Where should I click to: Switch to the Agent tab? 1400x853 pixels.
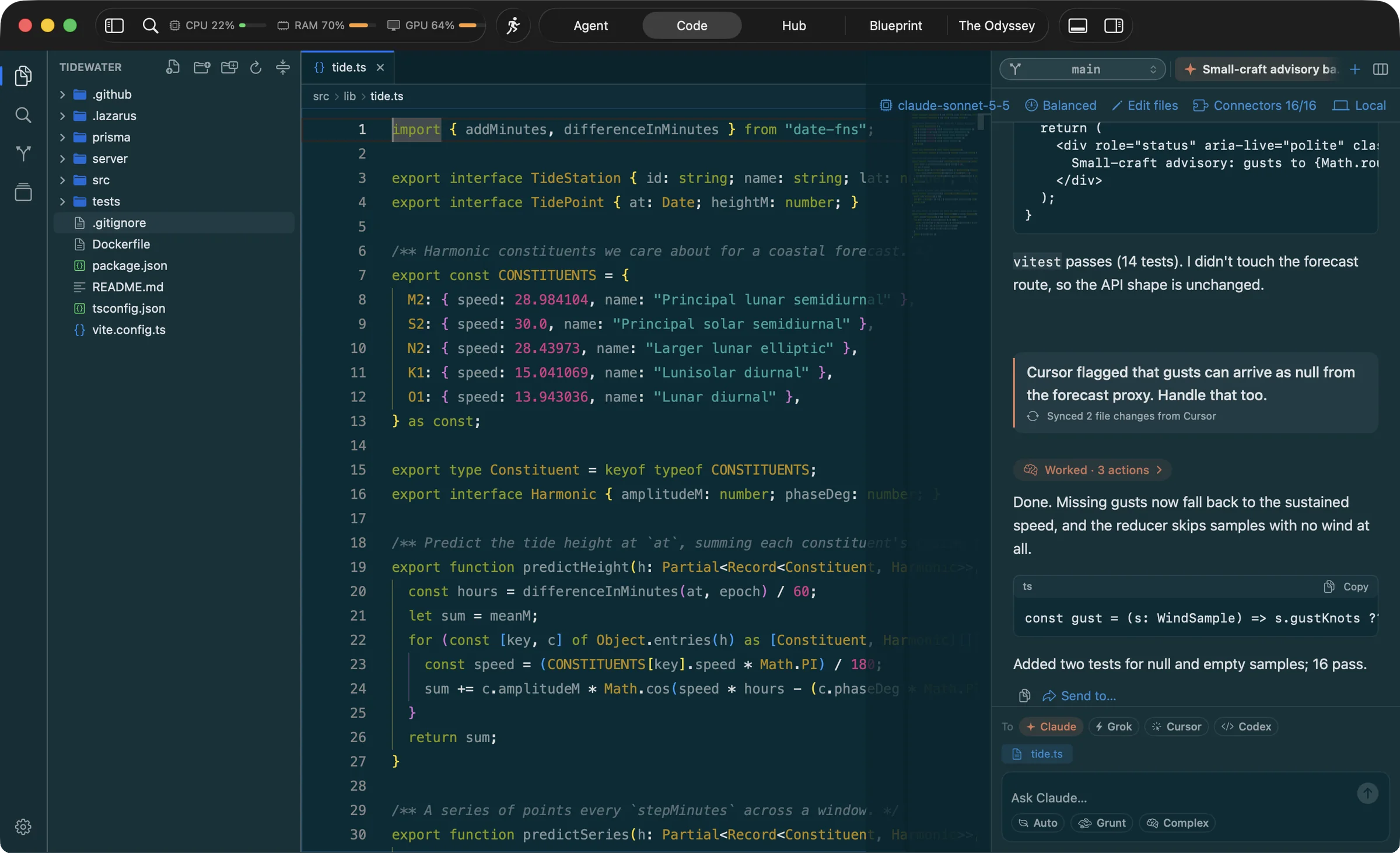(x=590, y=26)
